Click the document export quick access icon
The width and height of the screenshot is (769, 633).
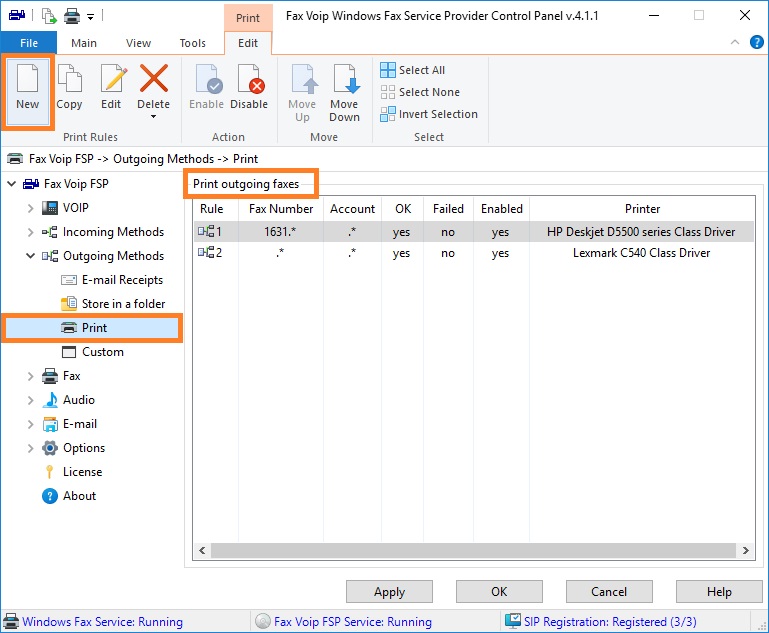click(49, 16)
